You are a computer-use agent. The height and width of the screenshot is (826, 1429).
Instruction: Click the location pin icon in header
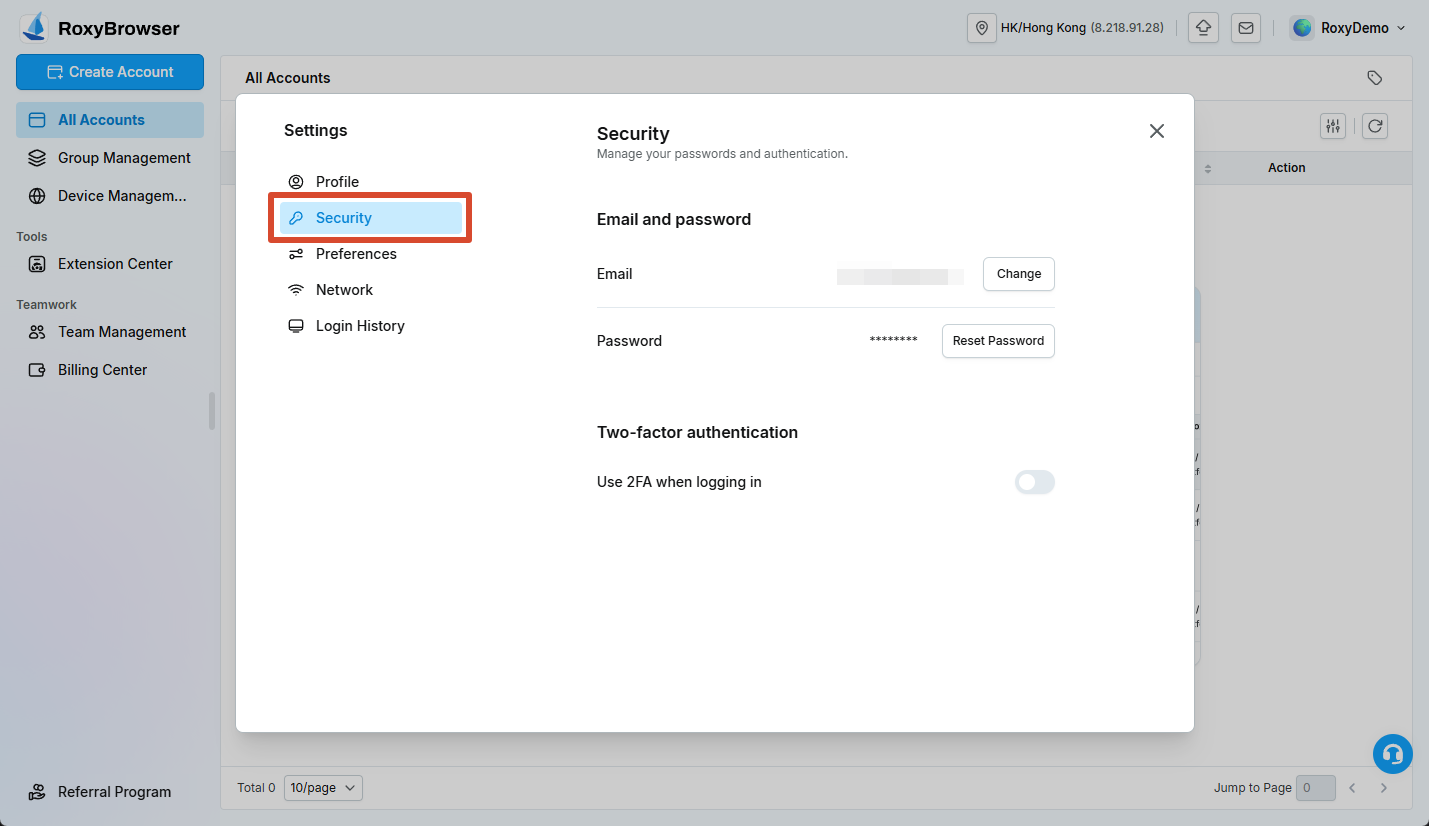point(982,28)
